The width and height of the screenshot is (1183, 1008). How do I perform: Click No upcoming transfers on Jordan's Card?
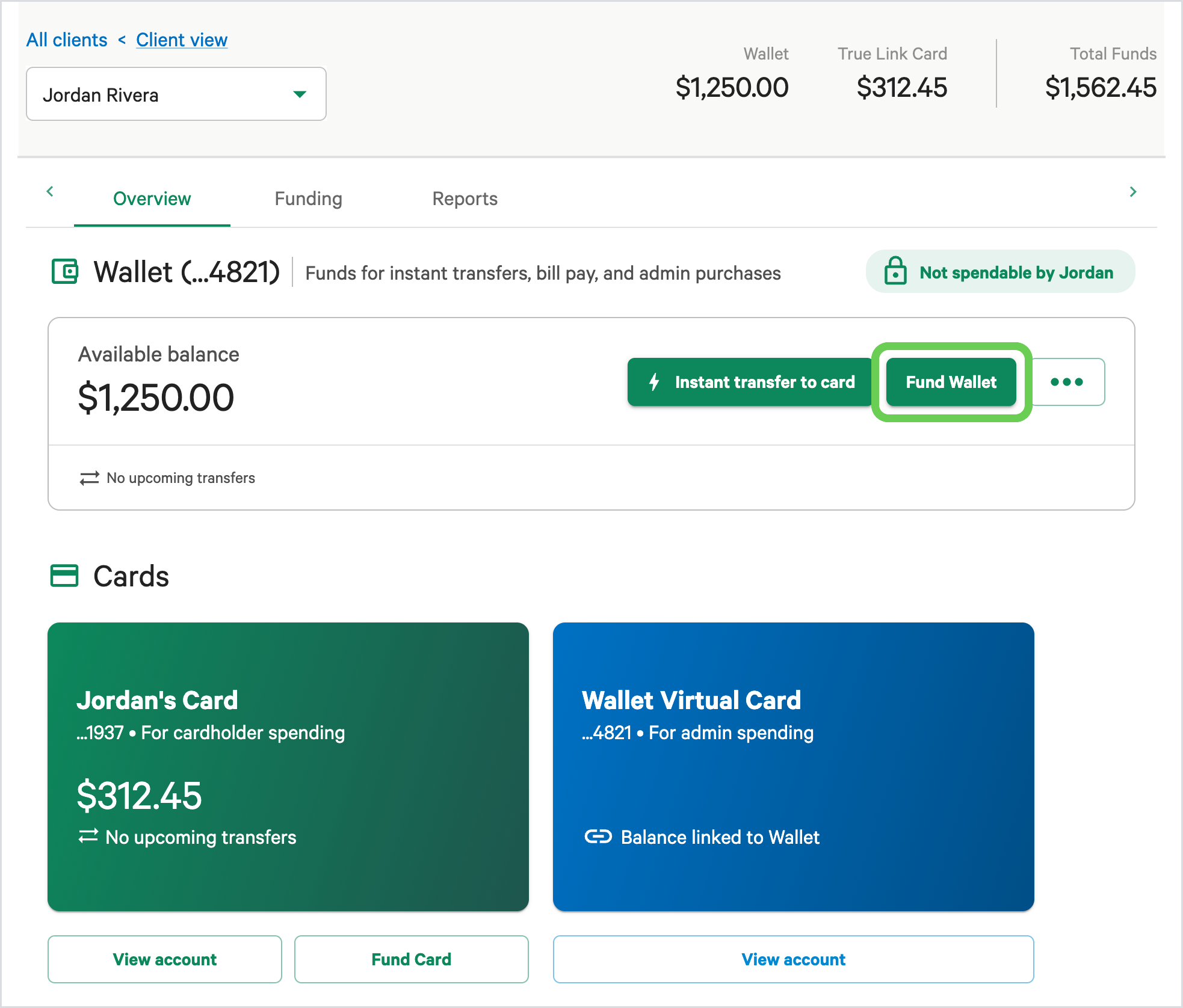(201, 837)
